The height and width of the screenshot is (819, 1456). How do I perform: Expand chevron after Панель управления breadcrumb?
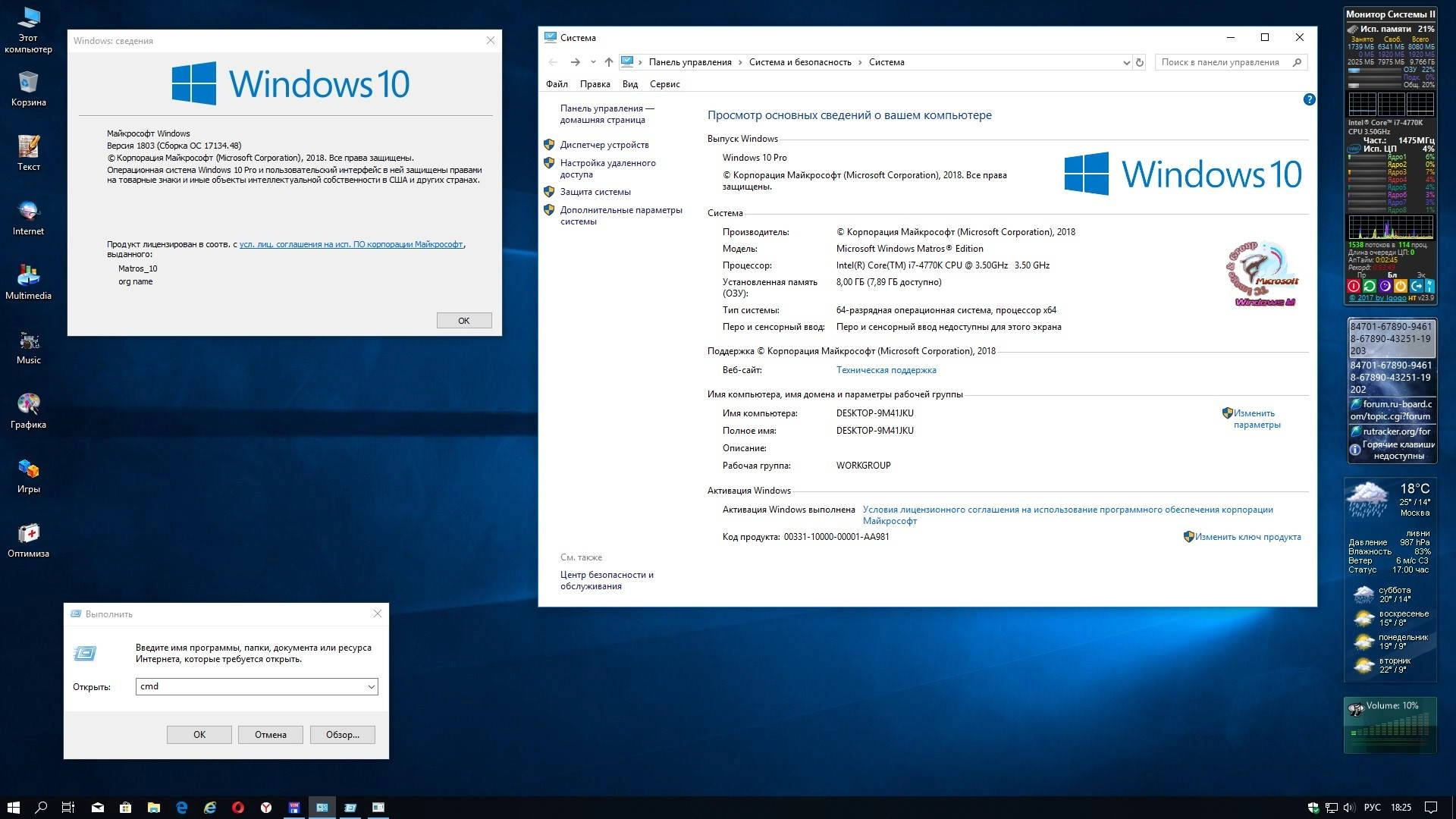click(741, 62)
